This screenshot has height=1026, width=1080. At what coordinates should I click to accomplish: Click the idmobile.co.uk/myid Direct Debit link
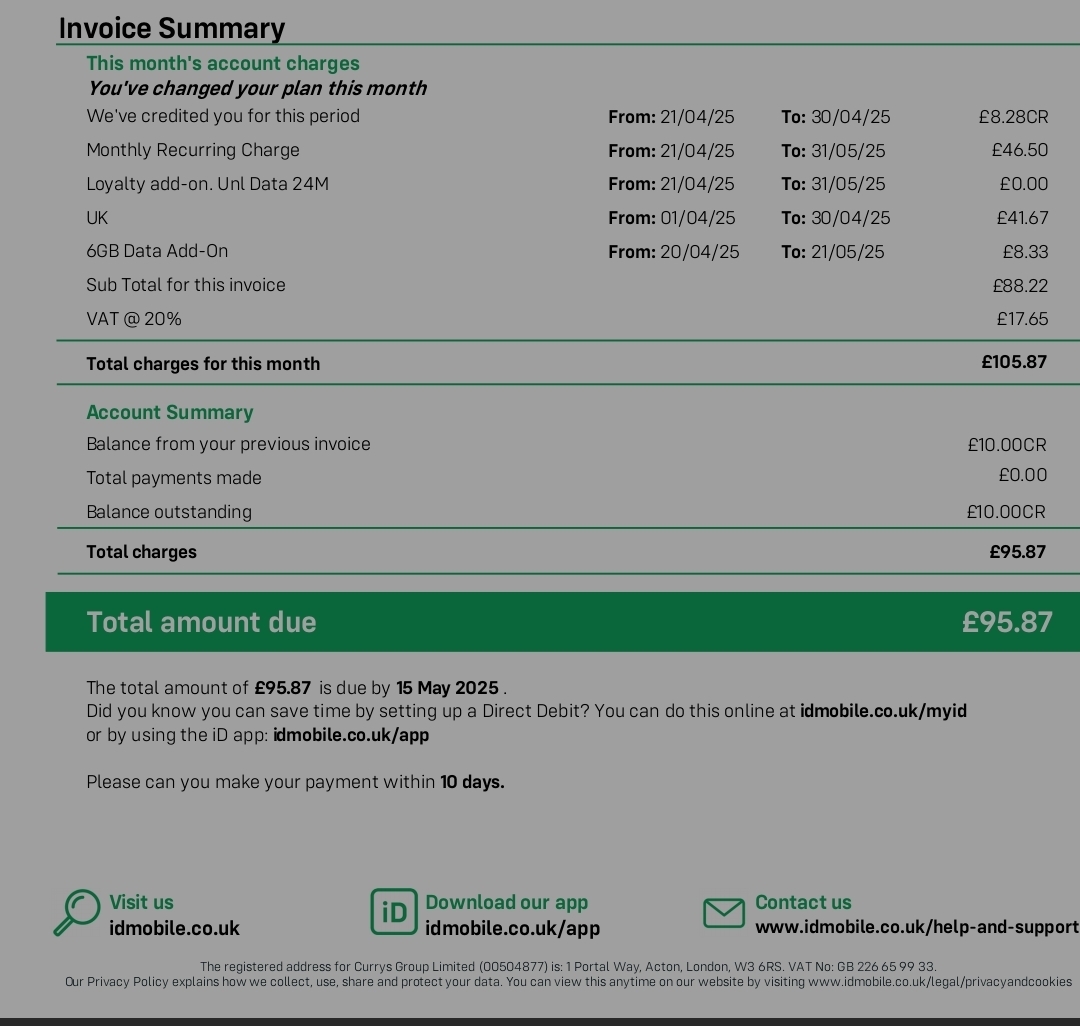[883, 711]
